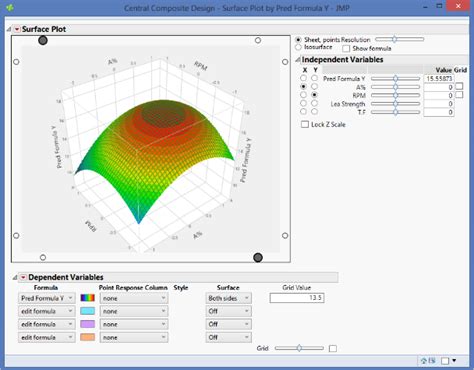Click the RPM value slider
The height and width of the screenshot is (370, 474).
point(395,95)
